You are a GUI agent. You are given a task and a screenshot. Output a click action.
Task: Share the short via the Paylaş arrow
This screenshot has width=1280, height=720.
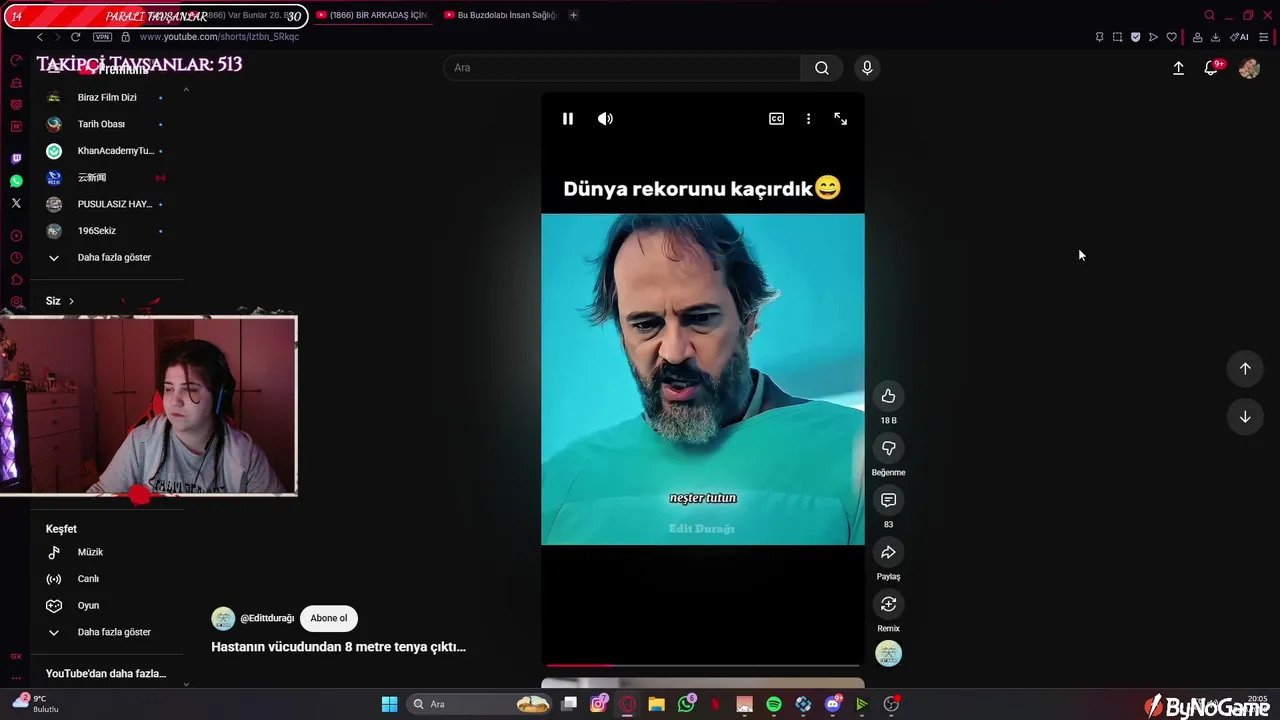pyautogui.click(x=888, y=552)
